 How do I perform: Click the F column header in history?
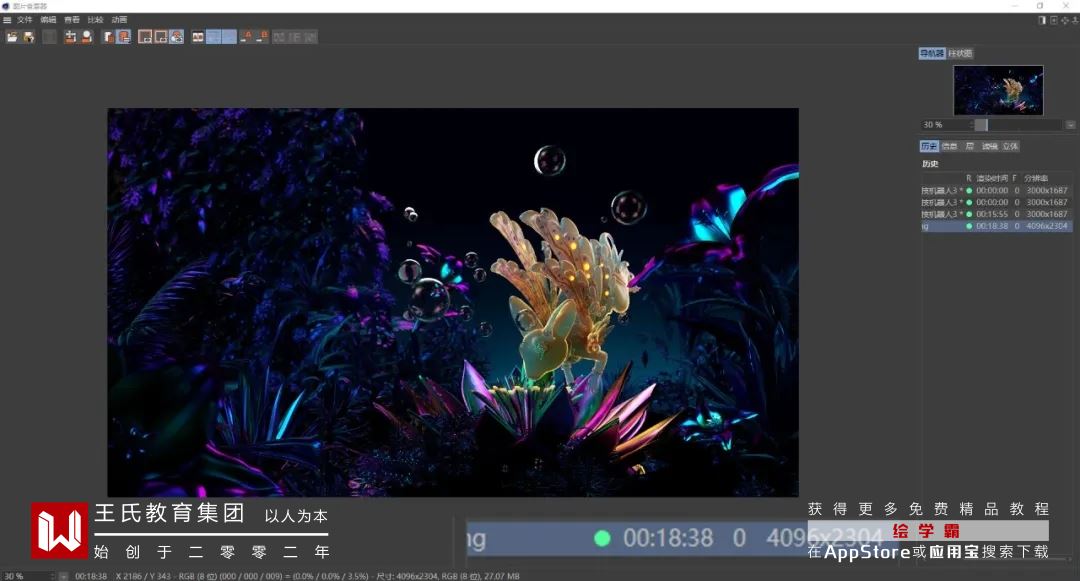click(1015, 178)
